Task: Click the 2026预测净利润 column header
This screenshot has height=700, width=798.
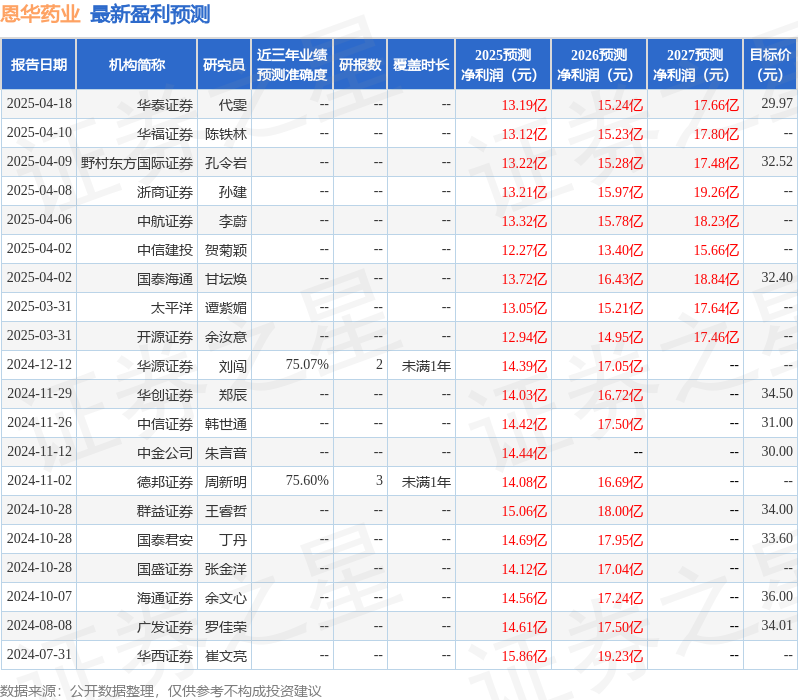Action: coord(599,65)
